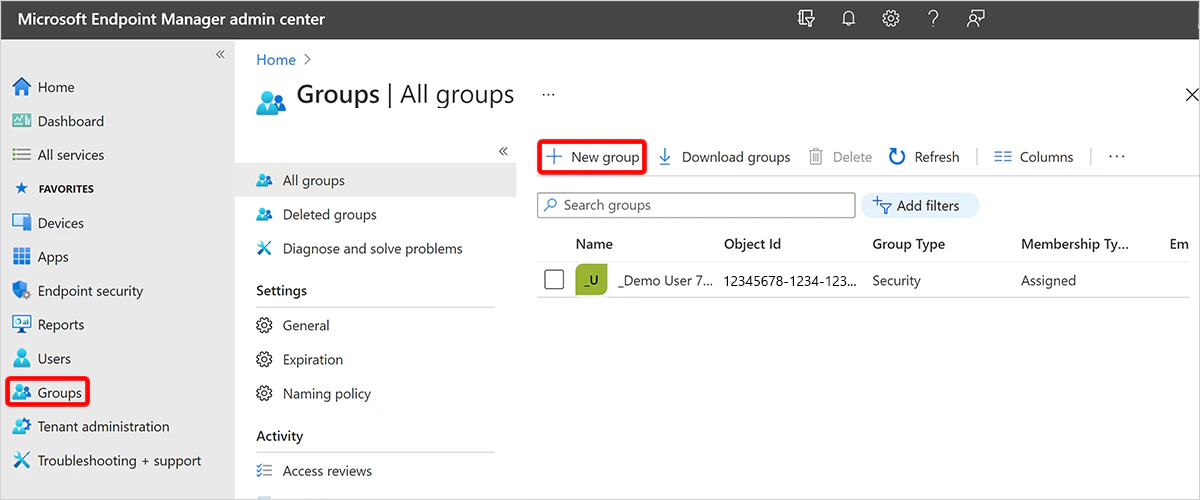This screenshot has height=500, width=1200.
Task: Click Download groups button
Action: (x=724, y=157)
